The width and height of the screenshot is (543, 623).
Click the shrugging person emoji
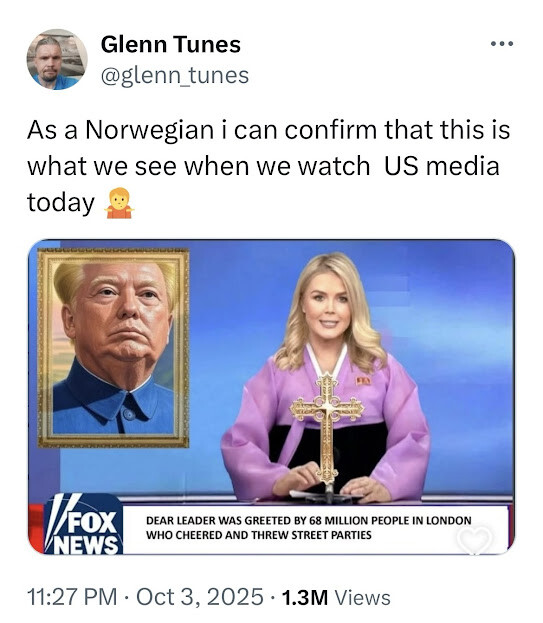tap(119, 203)
